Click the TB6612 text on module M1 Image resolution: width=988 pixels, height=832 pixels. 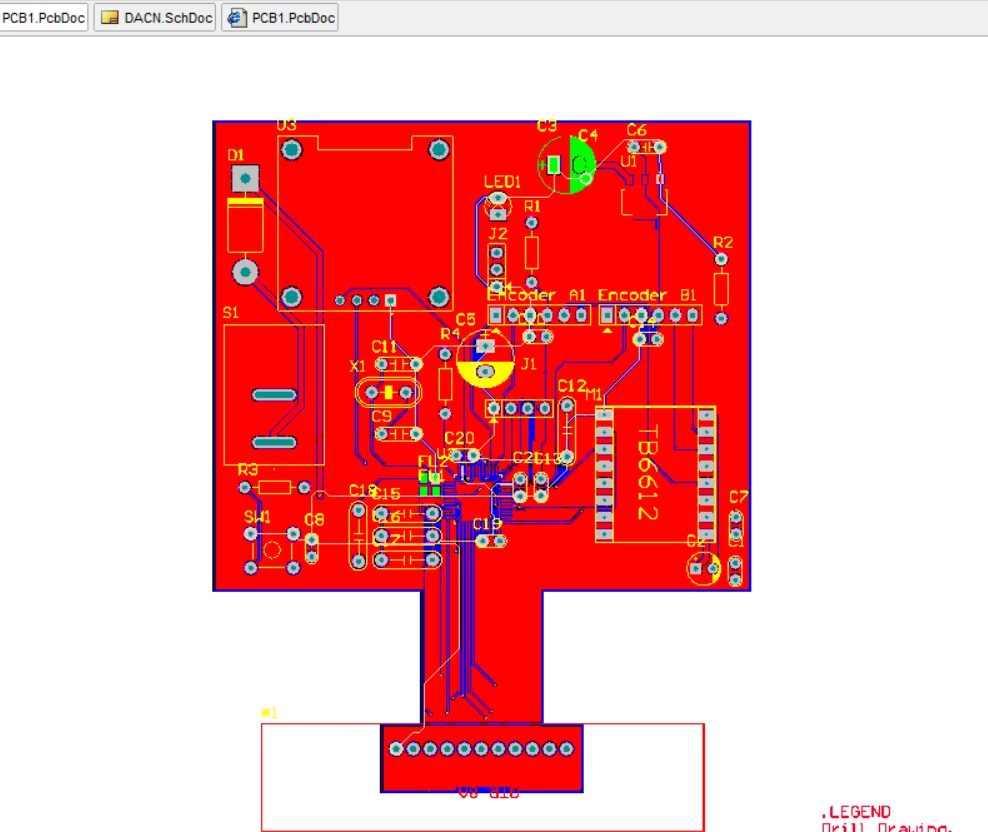(648, 473)
